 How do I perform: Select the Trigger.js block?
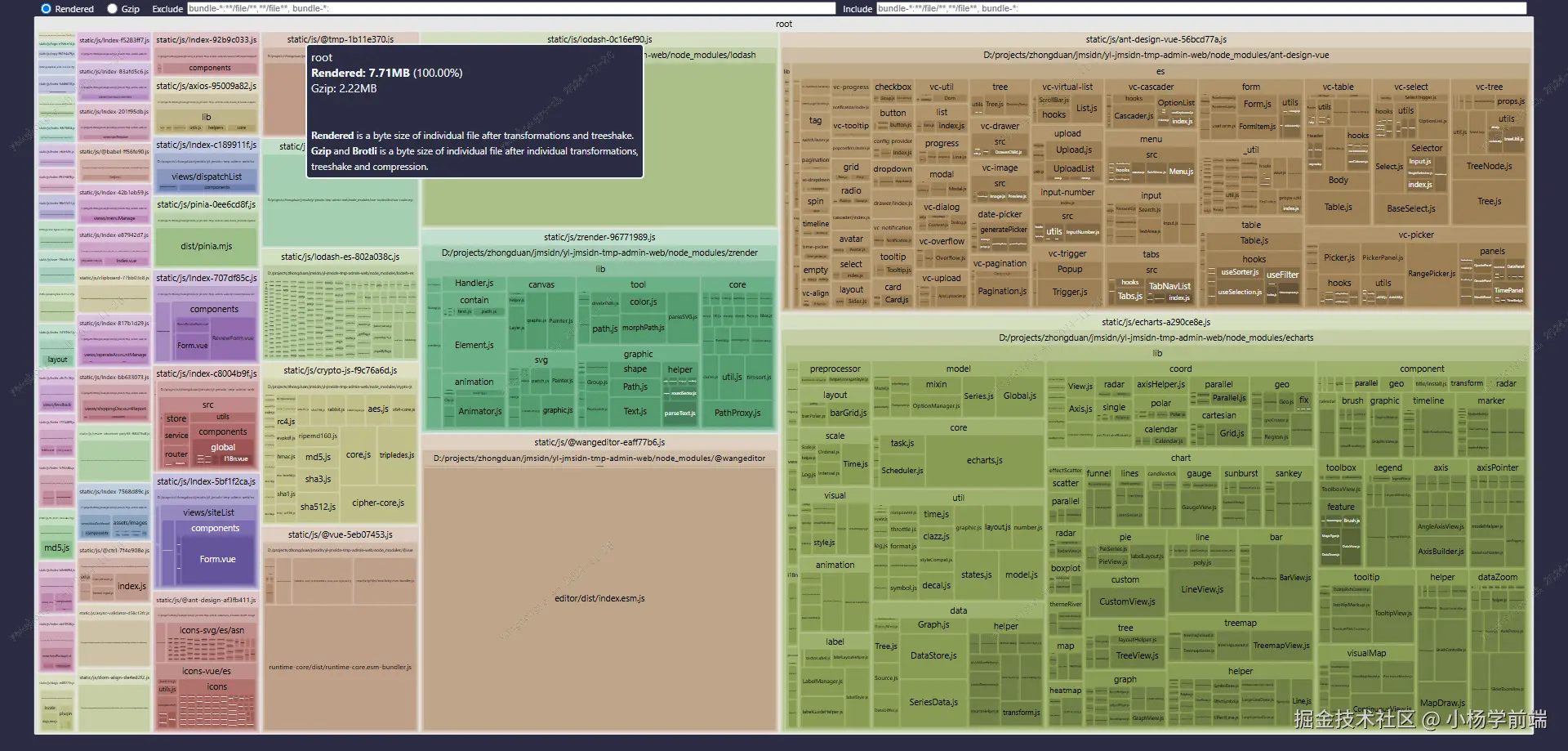(1069, 292)
